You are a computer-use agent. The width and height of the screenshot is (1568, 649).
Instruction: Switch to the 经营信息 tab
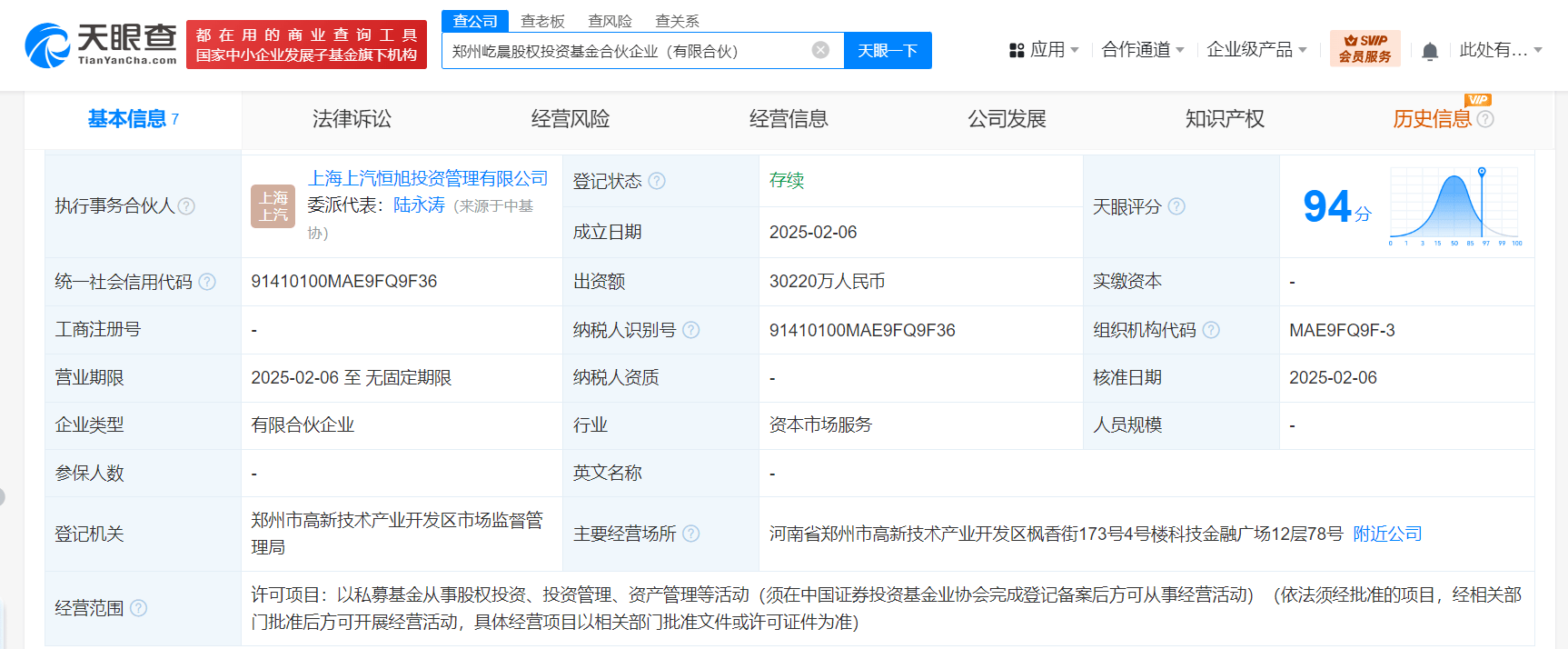(788, 119)
